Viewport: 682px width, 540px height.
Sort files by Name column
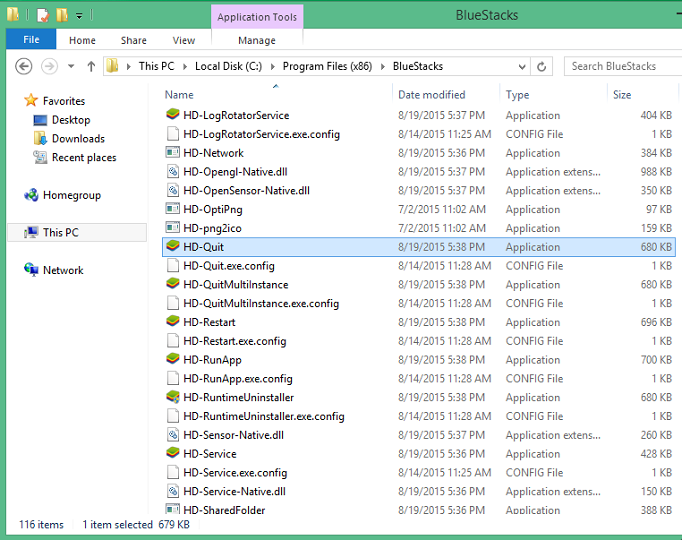179,95
